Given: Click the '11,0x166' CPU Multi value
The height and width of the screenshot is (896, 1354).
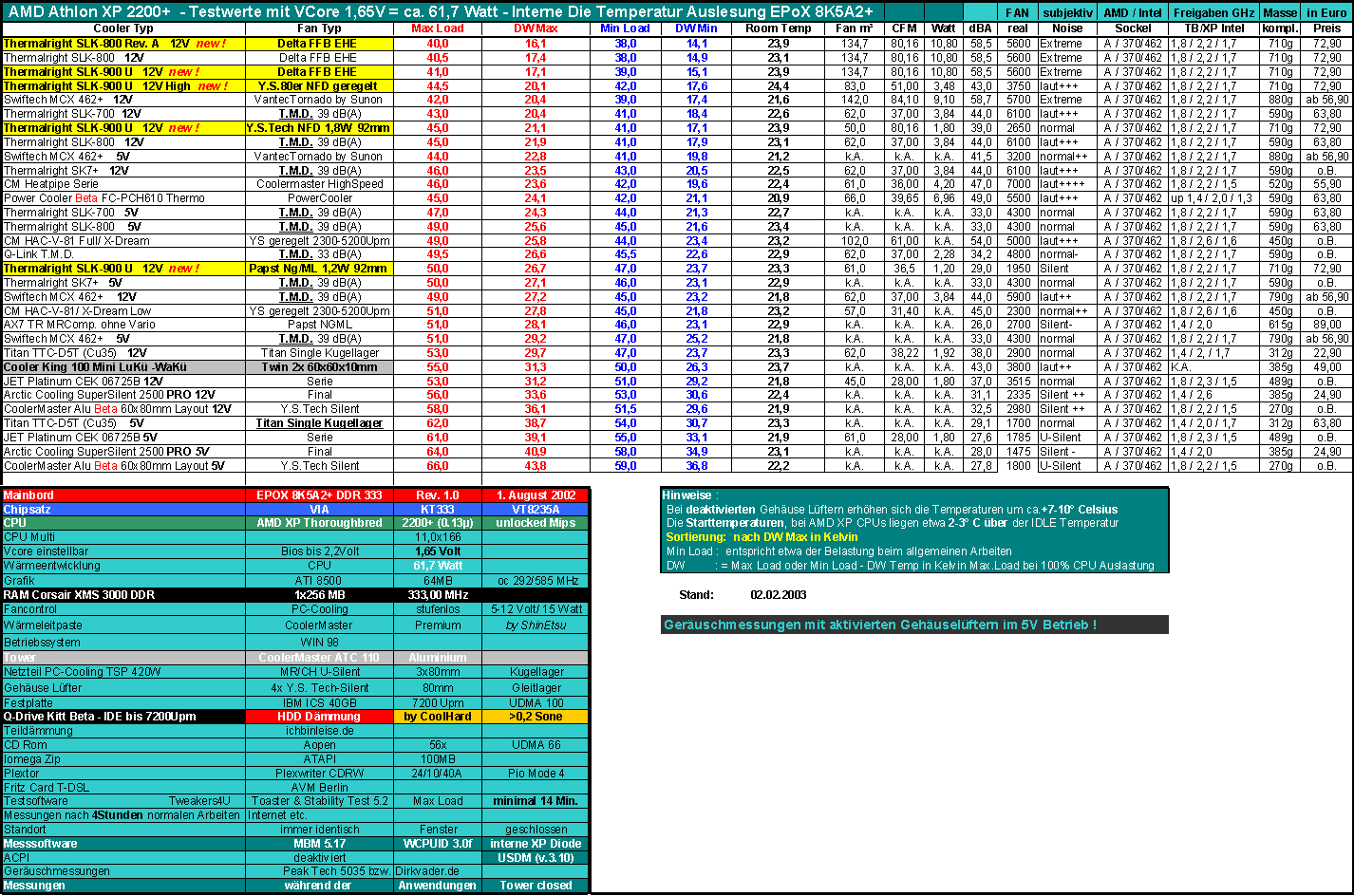Looking at the screenshot, I should point(438,537).
